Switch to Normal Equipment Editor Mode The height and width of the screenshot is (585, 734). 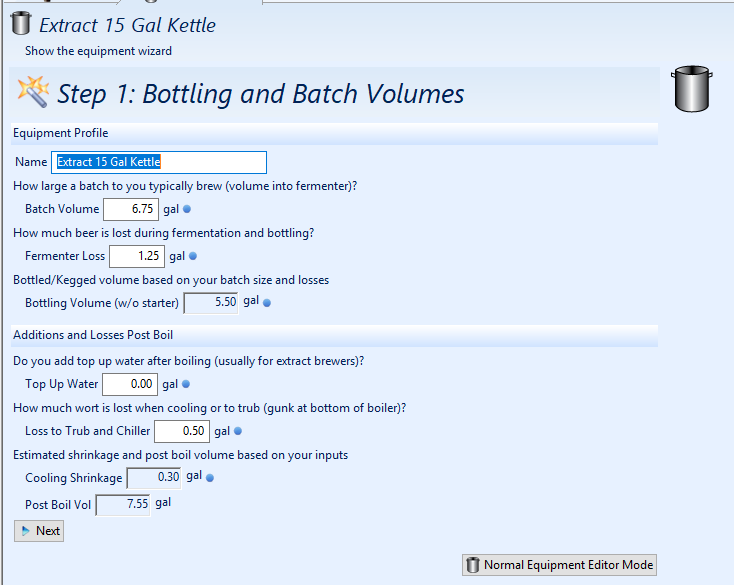tap(559, 565)
